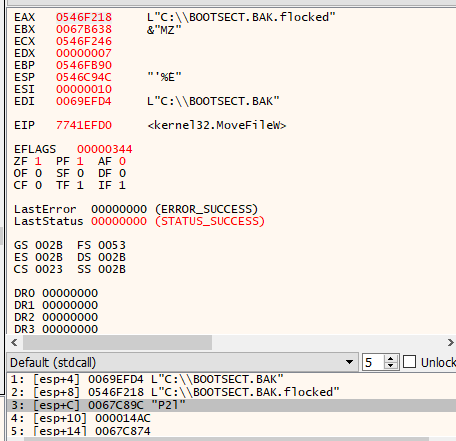
Task: Toggle the ZF flag value
Action: [x=38, y=161]
